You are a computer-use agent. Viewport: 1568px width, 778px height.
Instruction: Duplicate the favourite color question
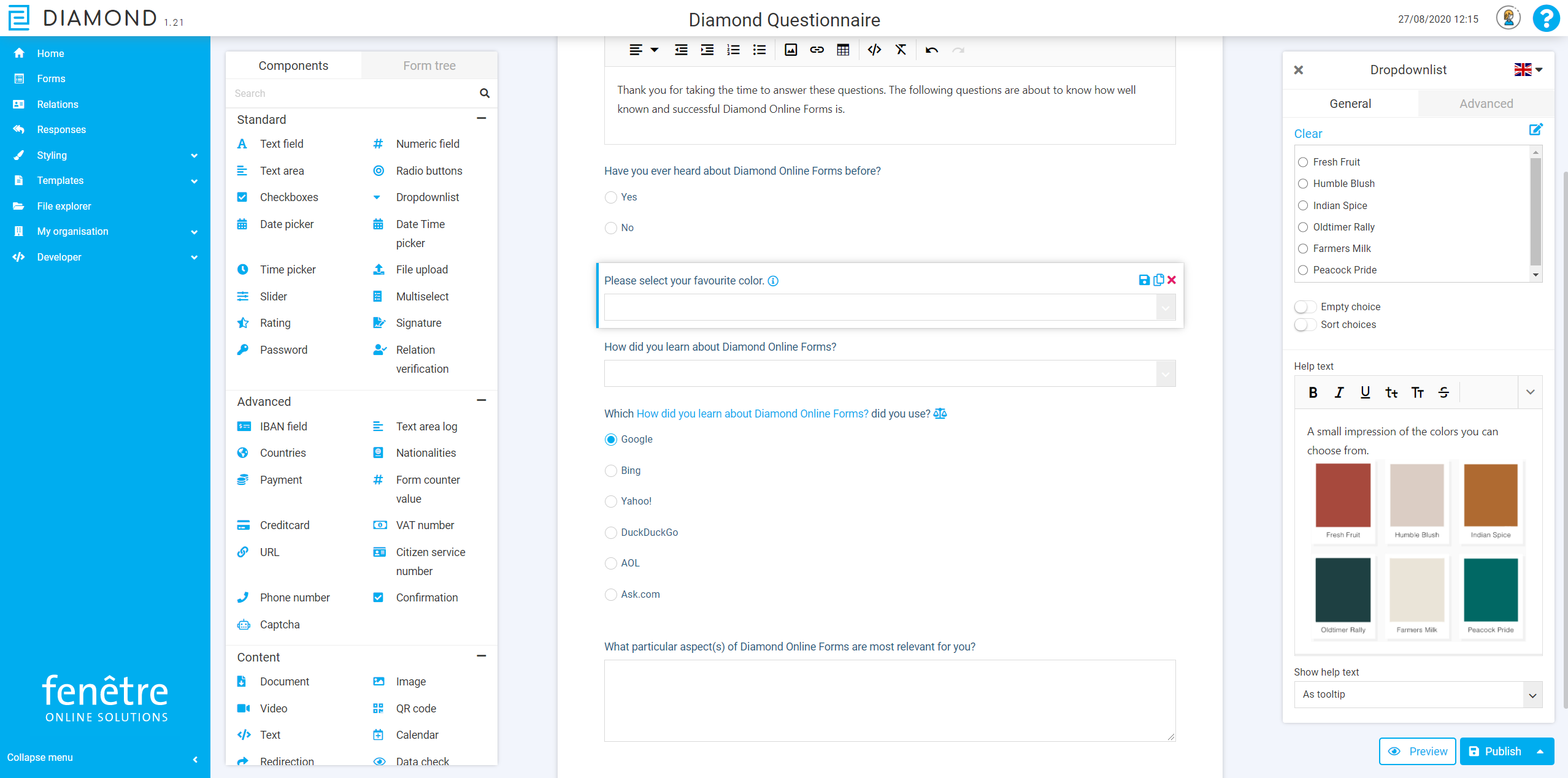point(1158,280)
